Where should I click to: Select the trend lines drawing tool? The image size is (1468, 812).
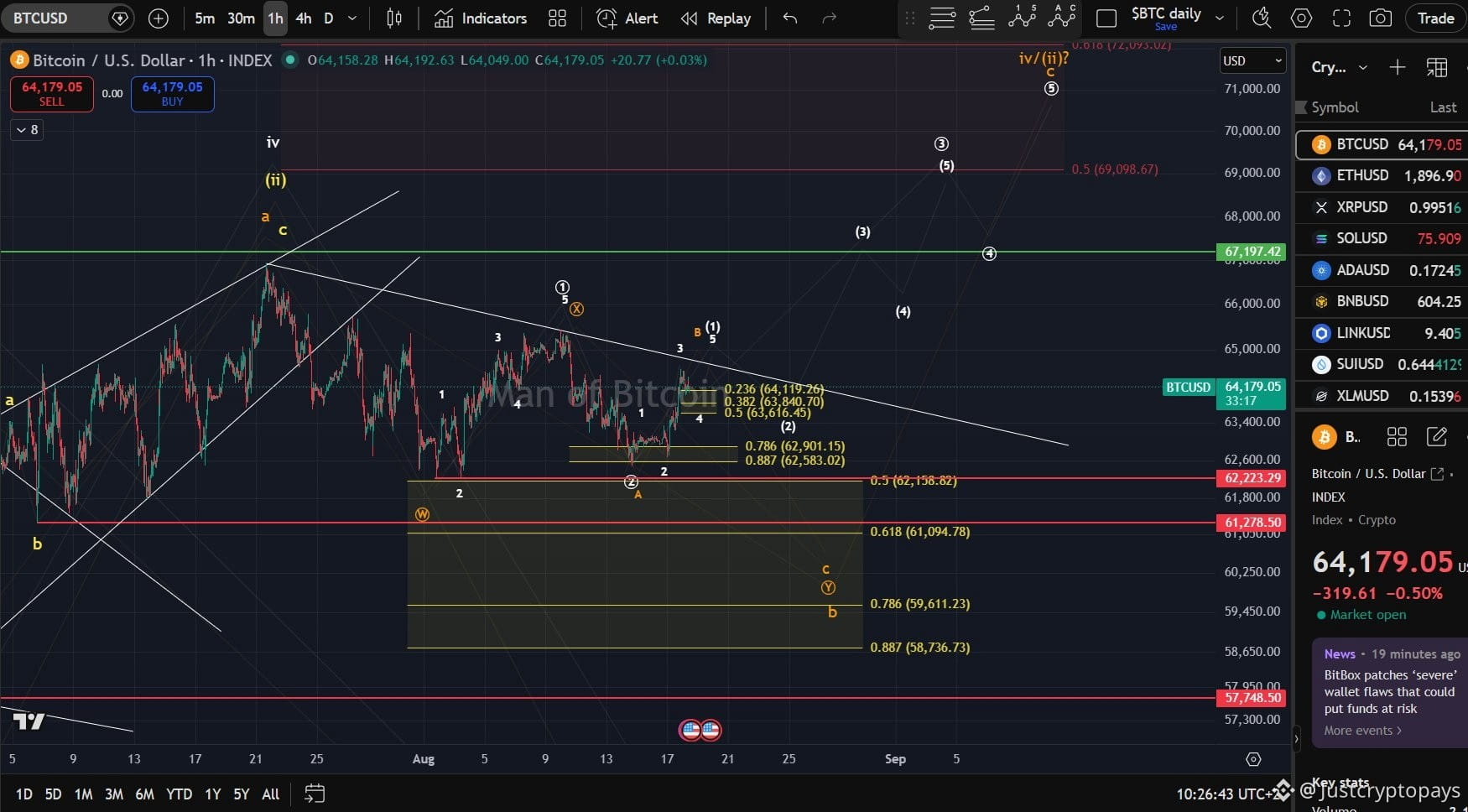pos(981,18)
